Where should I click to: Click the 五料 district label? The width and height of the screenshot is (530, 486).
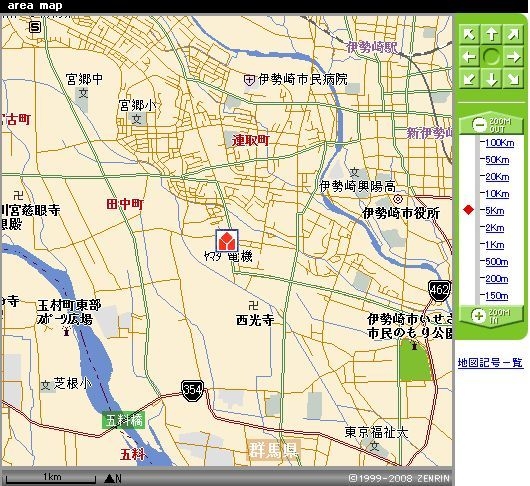point(133,455)
